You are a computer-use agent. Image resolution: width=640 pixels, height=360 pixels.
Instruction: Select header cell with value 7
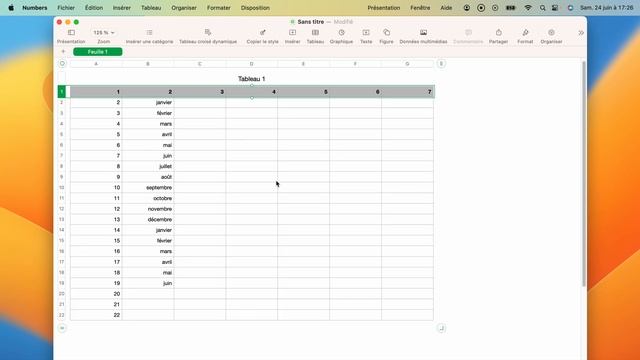(x=407, y=92)
